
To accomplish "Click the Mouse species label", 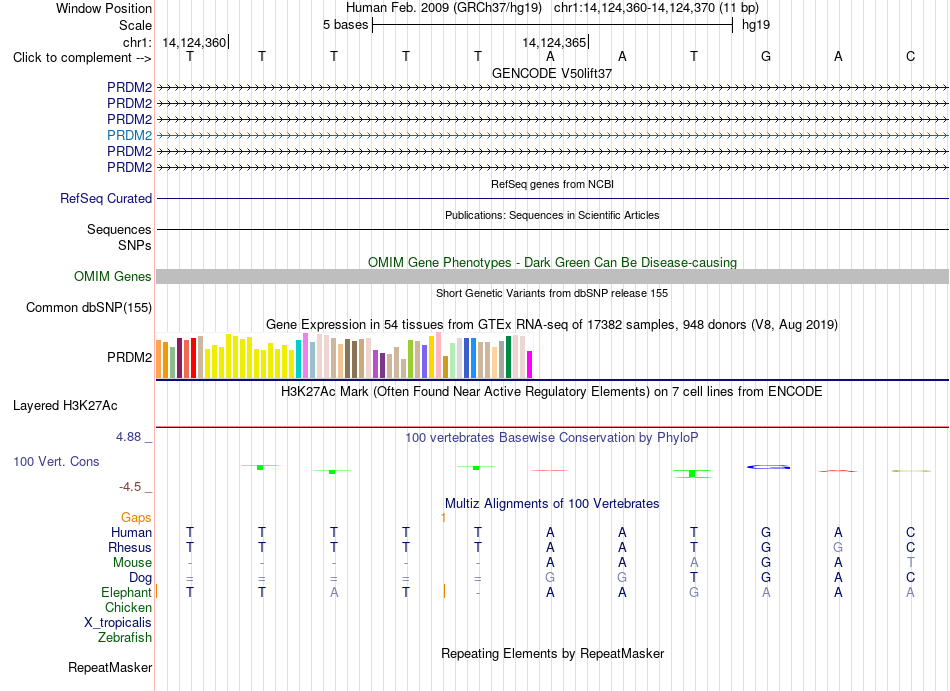I will tap(132, 563).
